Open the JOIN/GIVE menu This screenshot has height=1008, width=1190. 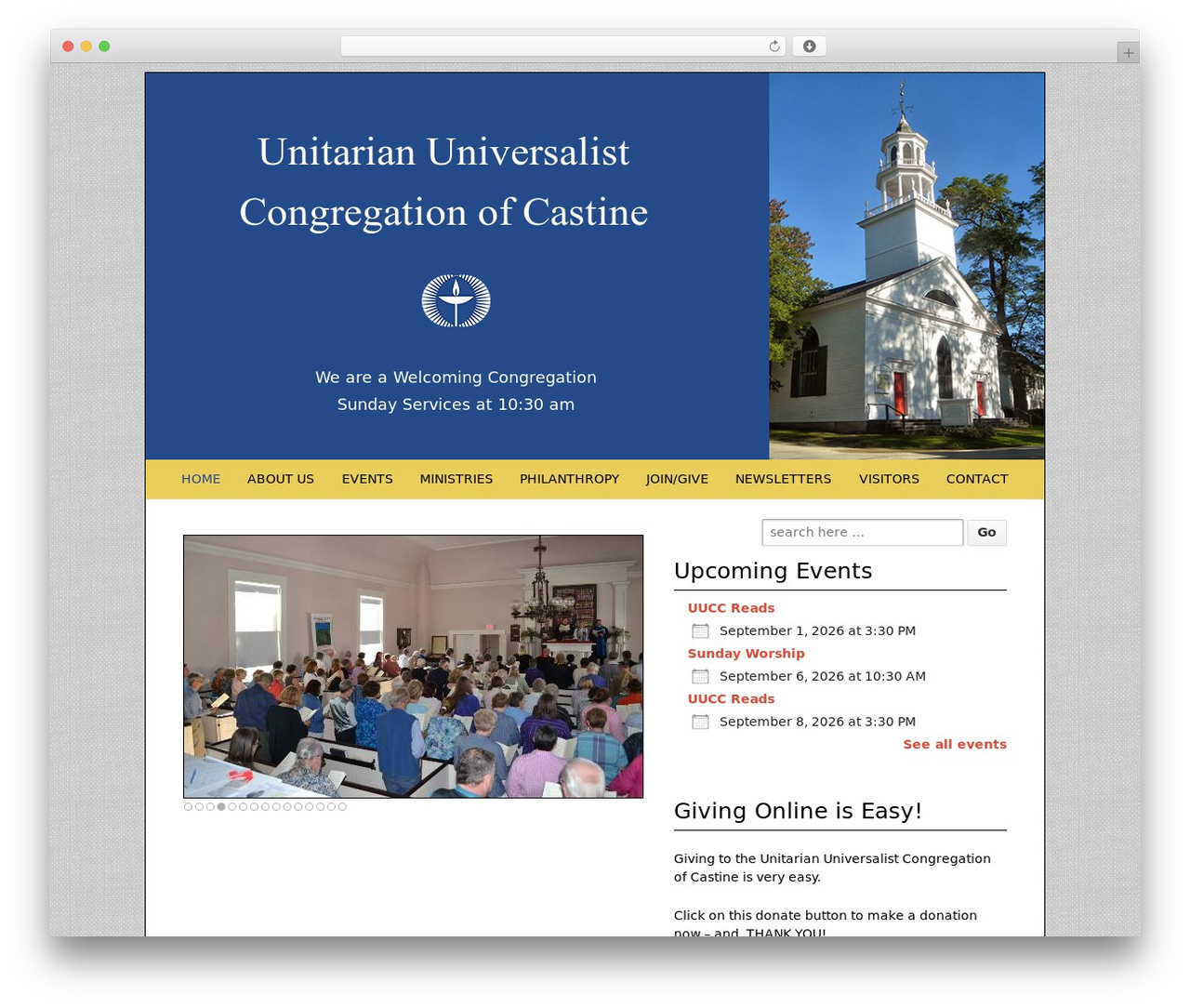pos(677,479)
